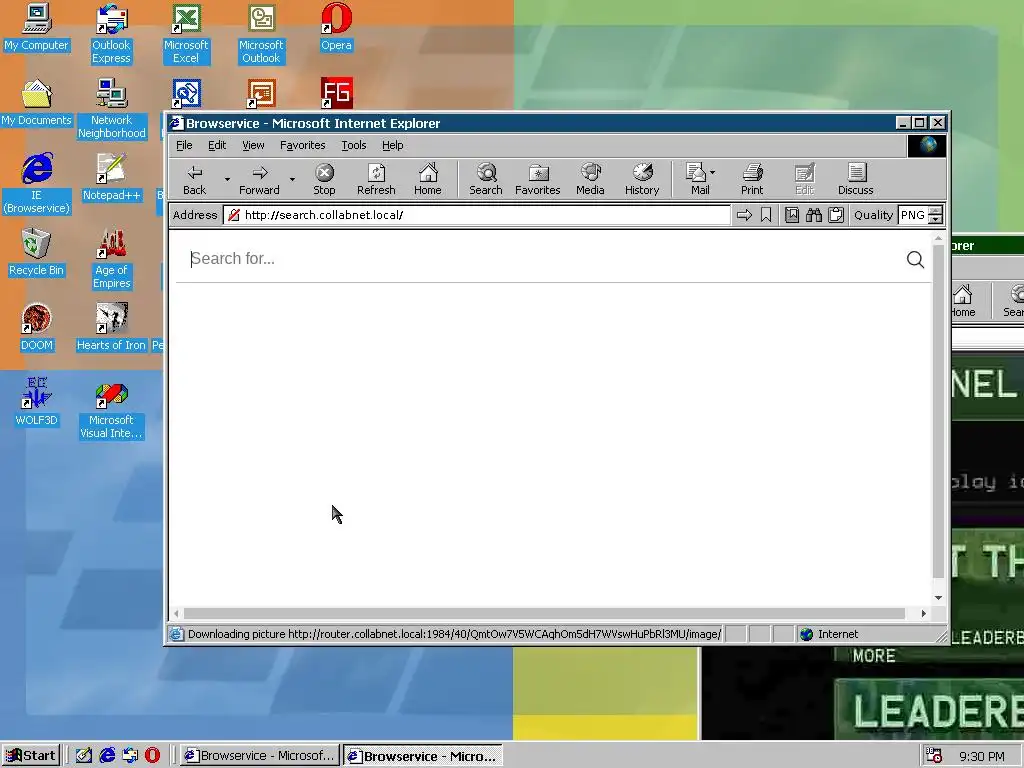1024x768 pixels.
Task: Click the vertical scrollbar down arrow
Action: [x=938, y=598]
